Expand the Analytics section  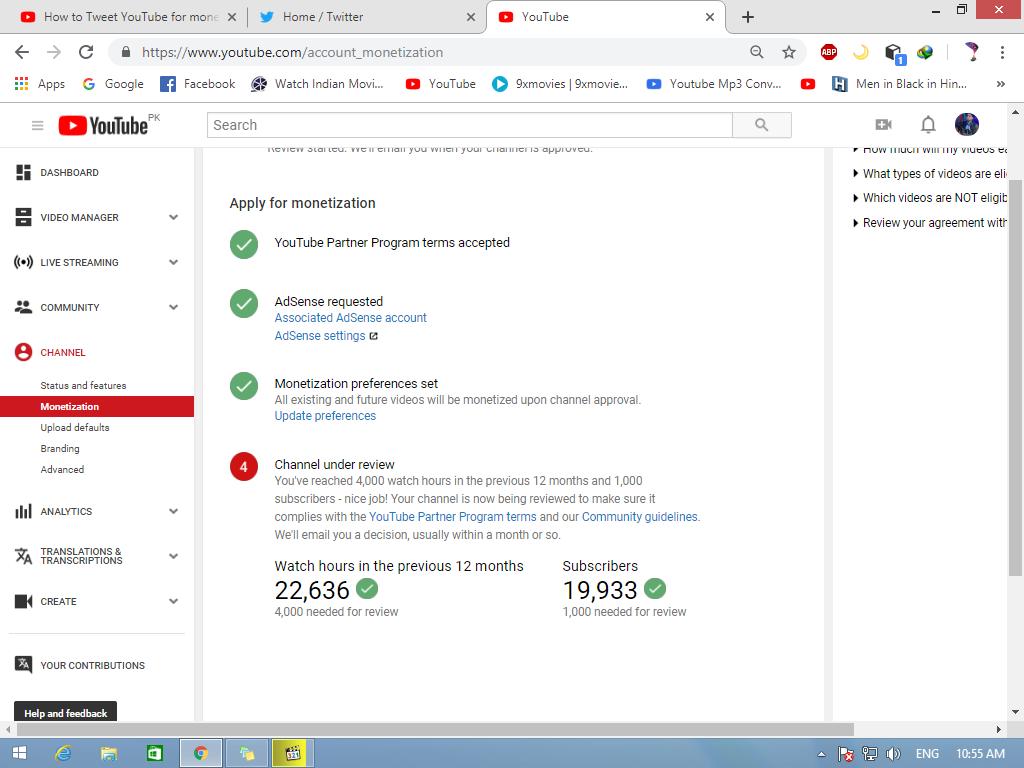(173, 511)
